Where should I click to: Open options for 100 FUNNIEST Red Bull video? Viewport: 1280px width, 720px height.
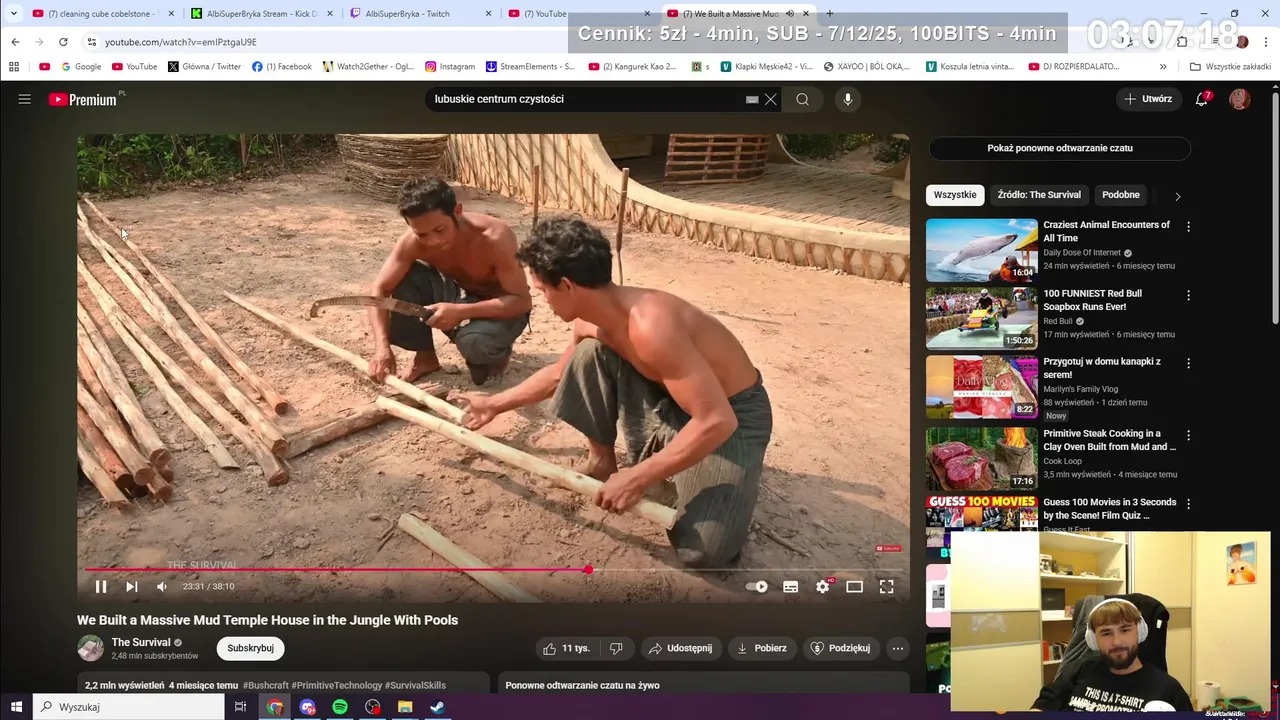tap(1188, 296)
